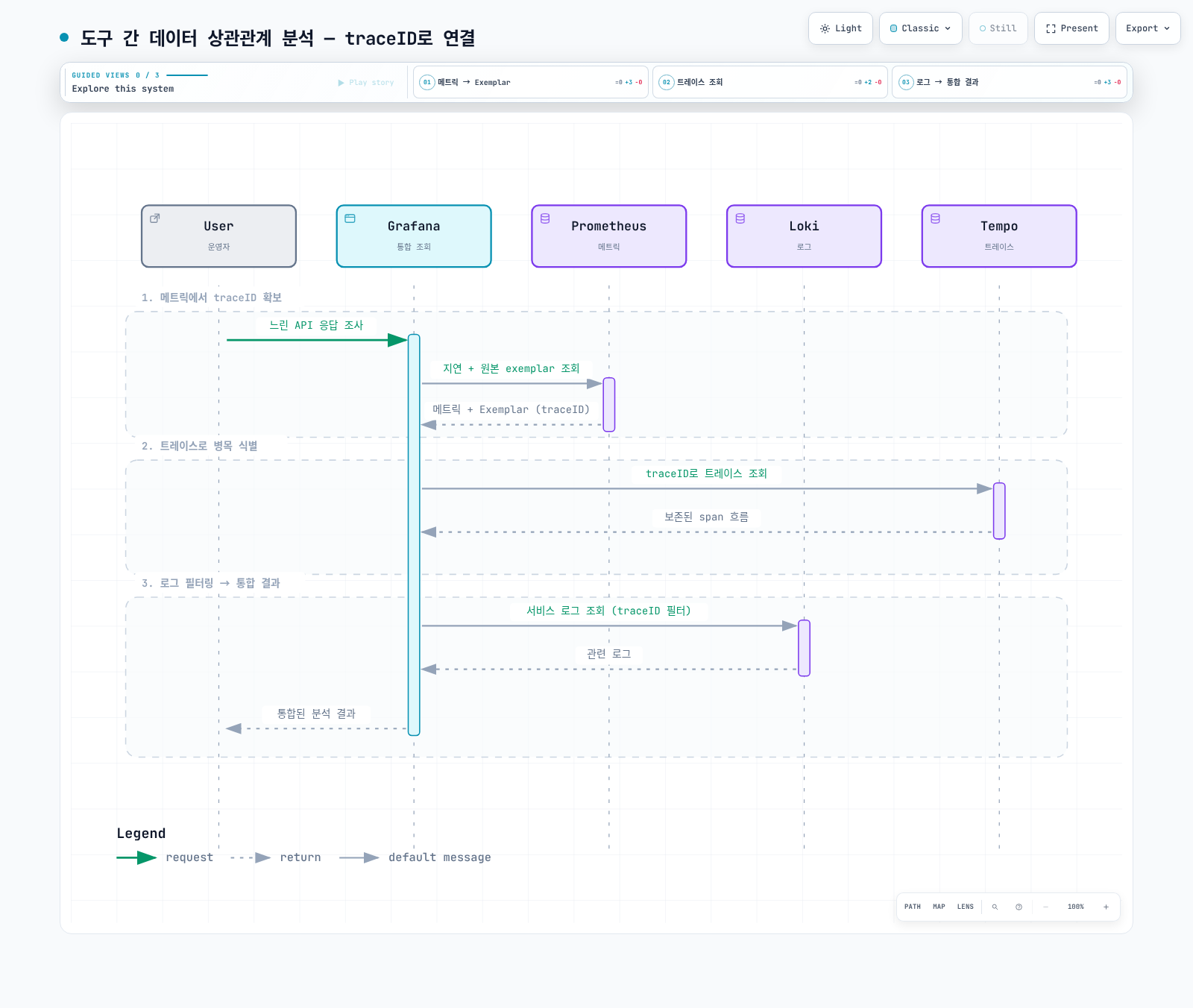Click the '지연 + 원본 exemplar 조회' message label
This screenshot has height=1008, width=1193.
[511, 368]
